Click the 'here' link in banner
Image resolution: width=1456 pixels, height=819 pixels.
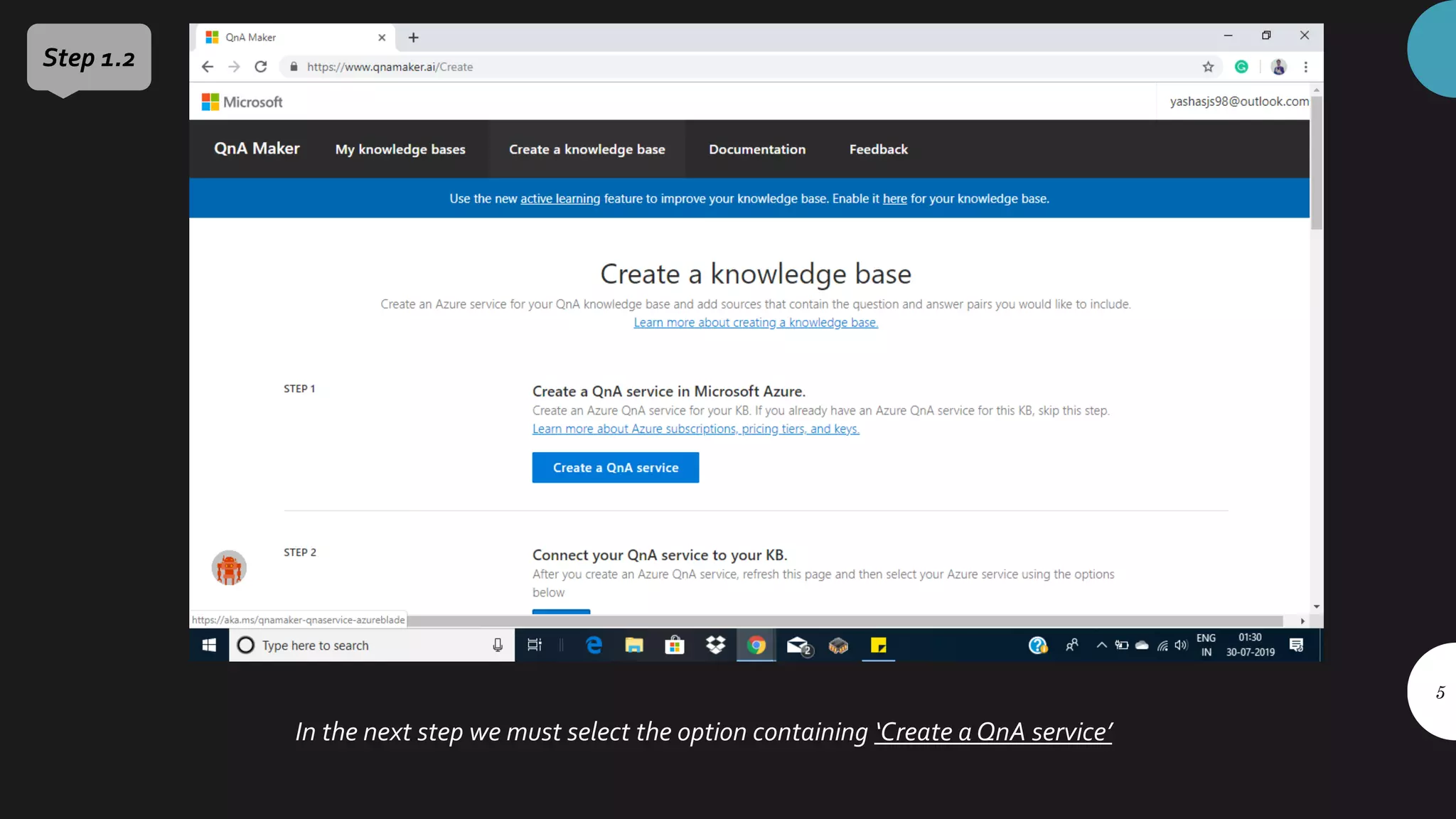pyautogui.click(x=894, y=199)
